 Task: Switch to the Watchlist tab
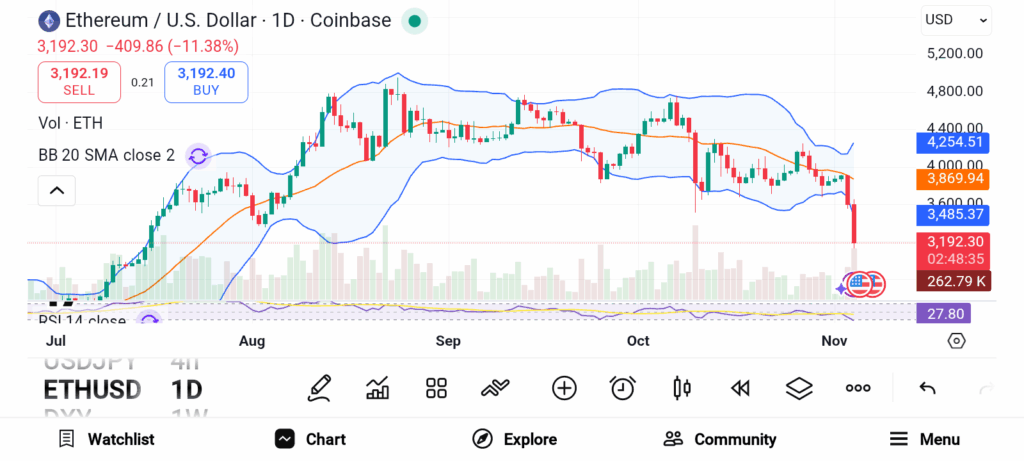point(106,439)
